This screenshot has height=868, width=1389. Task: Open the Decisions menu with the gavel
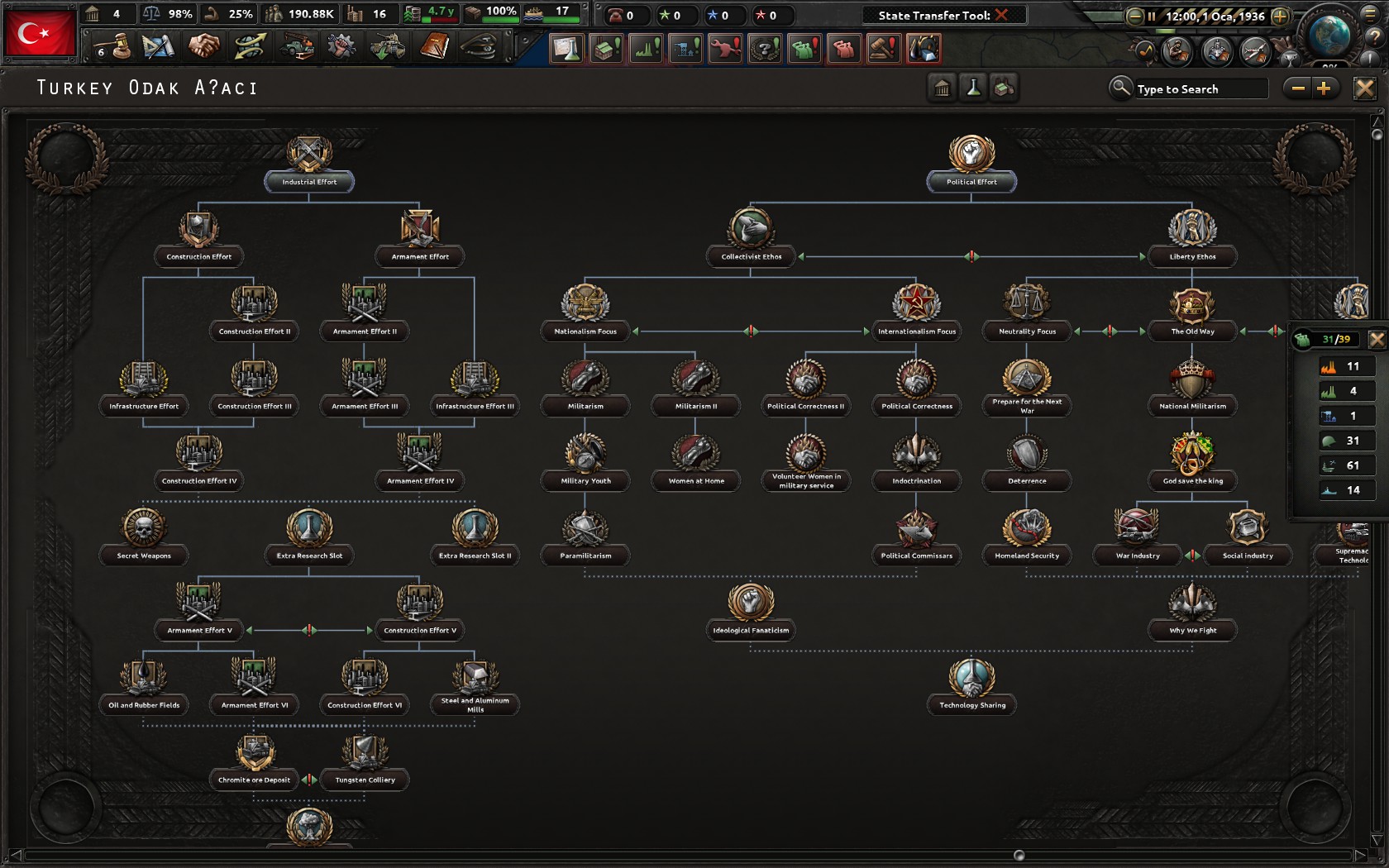coord(113,47)
